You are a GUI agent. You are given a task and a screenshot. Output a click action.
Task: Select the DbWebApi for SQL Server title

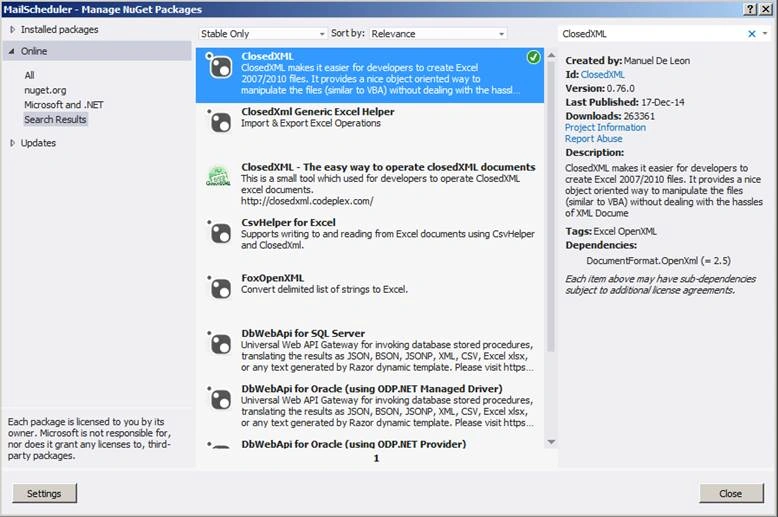point(303,333)
